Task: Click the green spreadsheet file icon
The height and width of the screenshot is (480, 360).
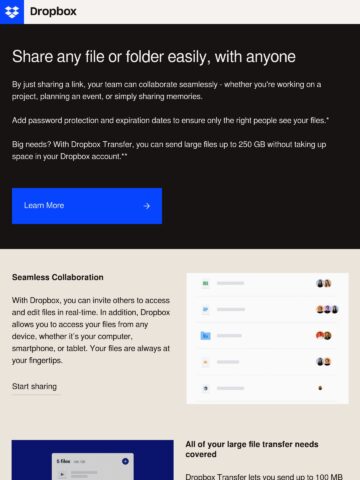Action: click(205, 283)
